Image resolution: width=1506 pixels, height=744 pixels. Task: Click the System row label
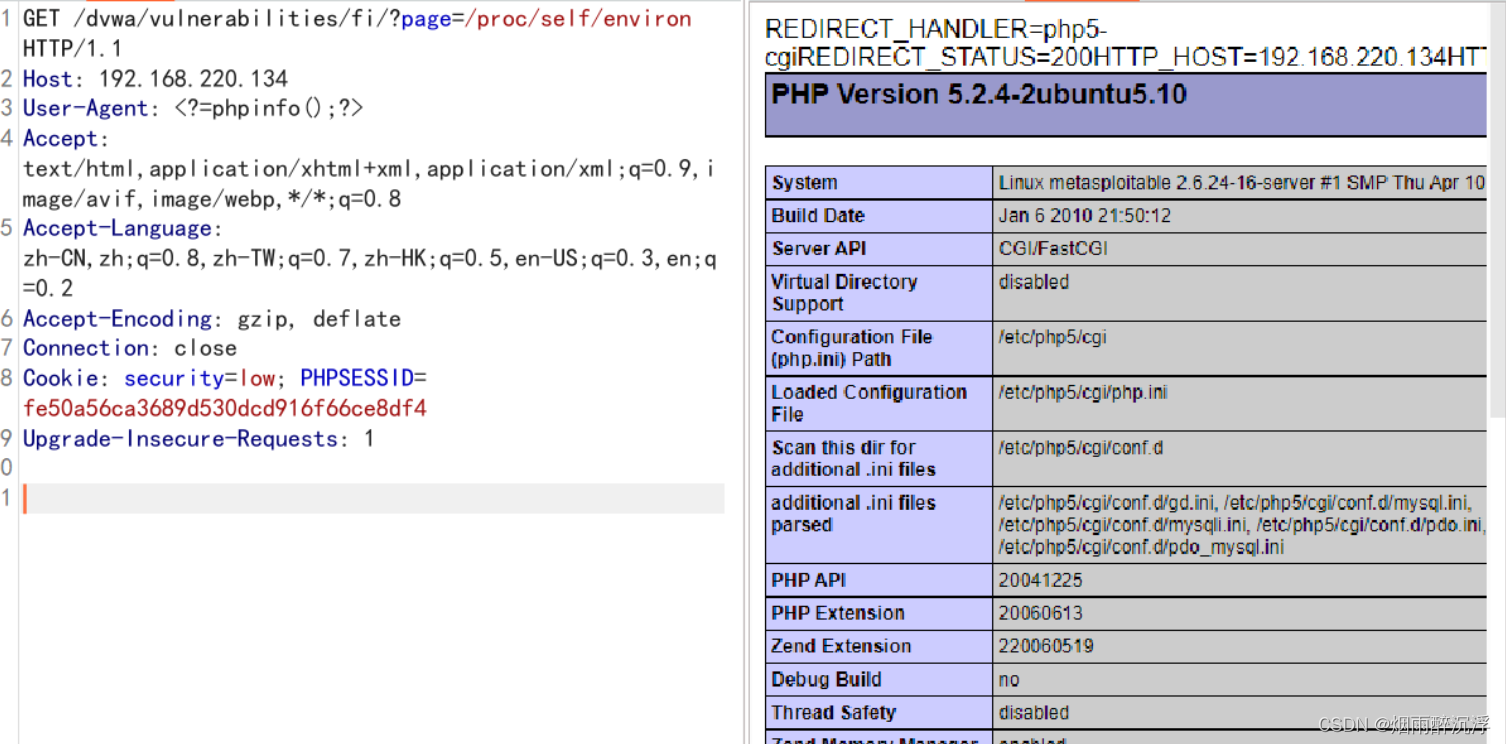(x=804, y=183)
